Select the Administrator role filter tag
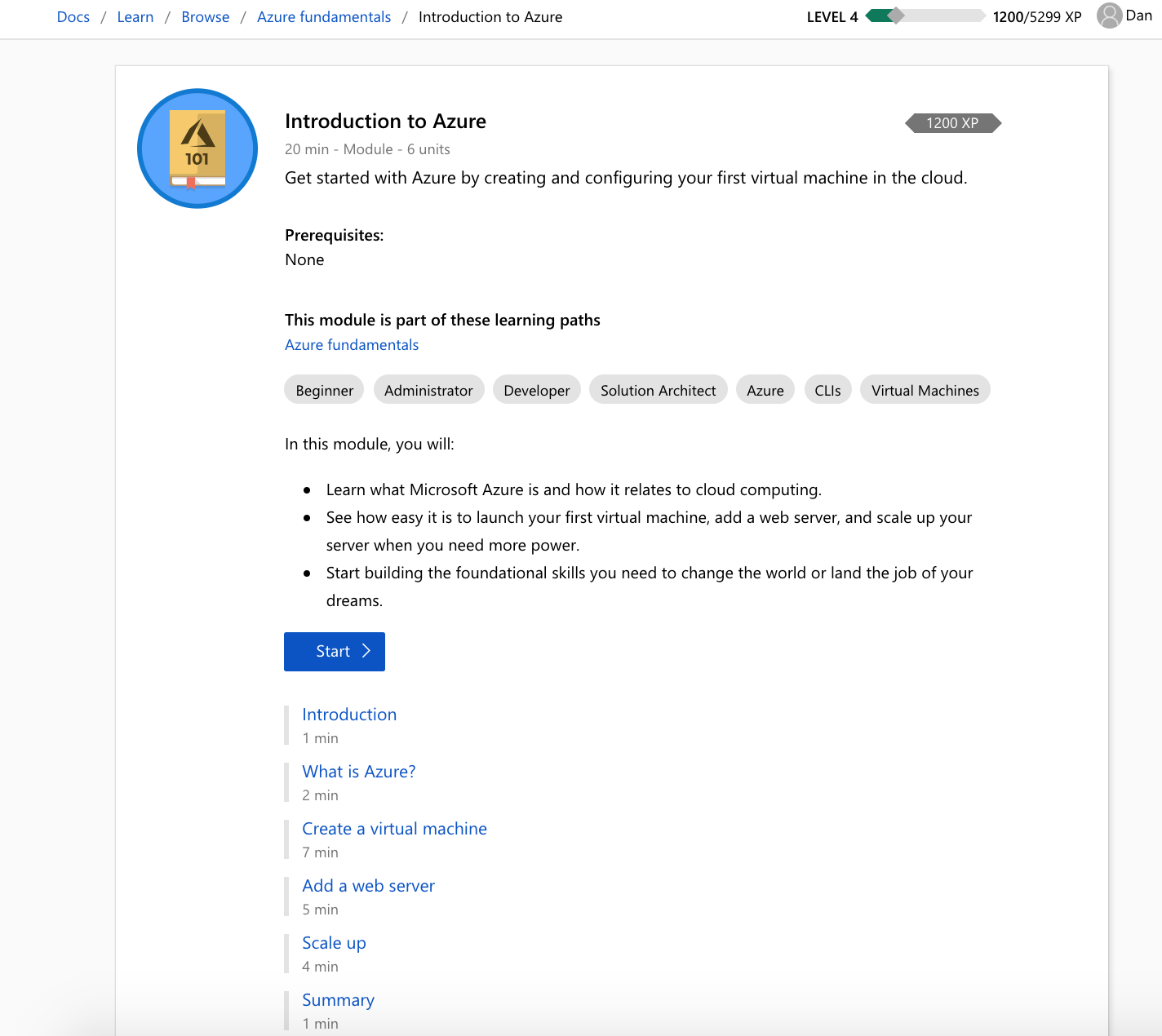 [x=428, y=390]
